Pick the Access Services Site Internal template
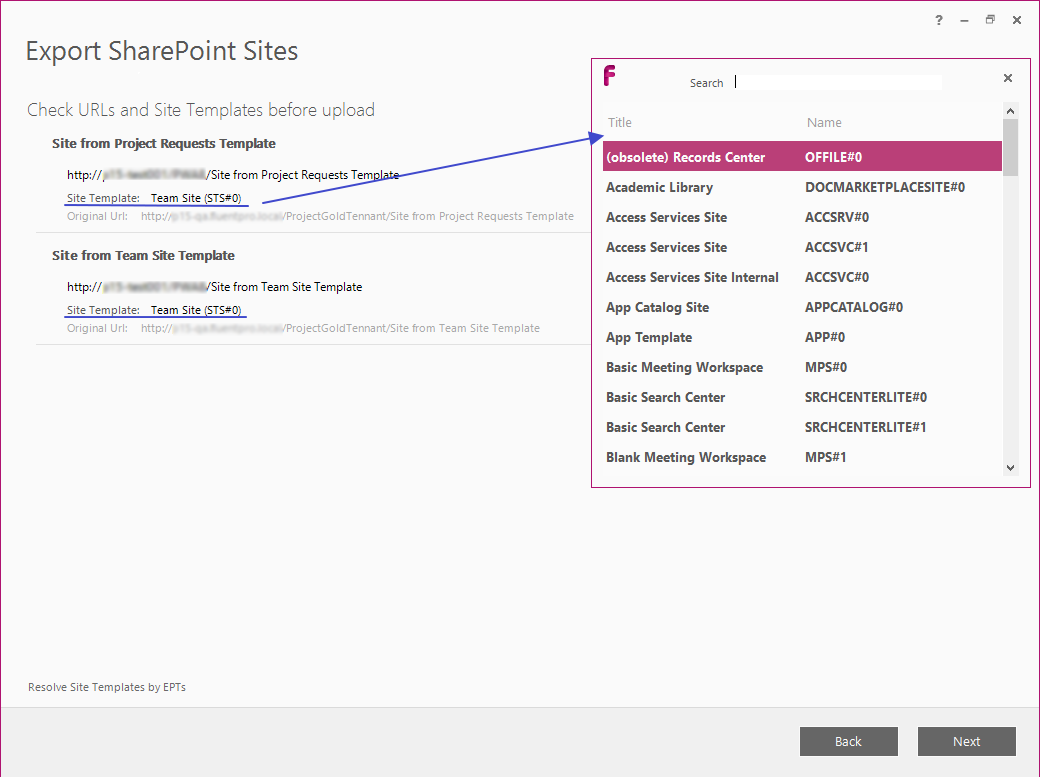This screenshot has height=777, width=1040. click(802, 277)
